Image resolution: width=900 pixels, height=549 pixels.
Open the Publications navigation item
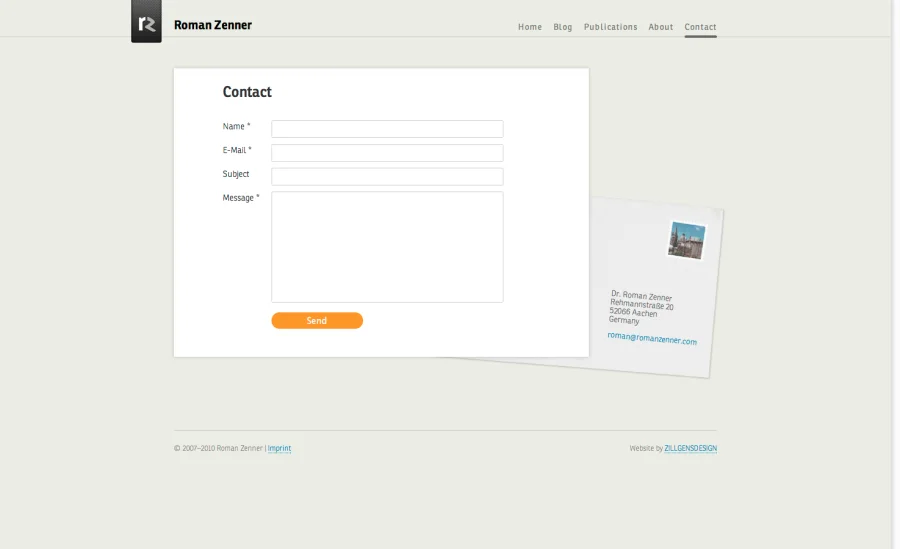click(x=610, y=27)
